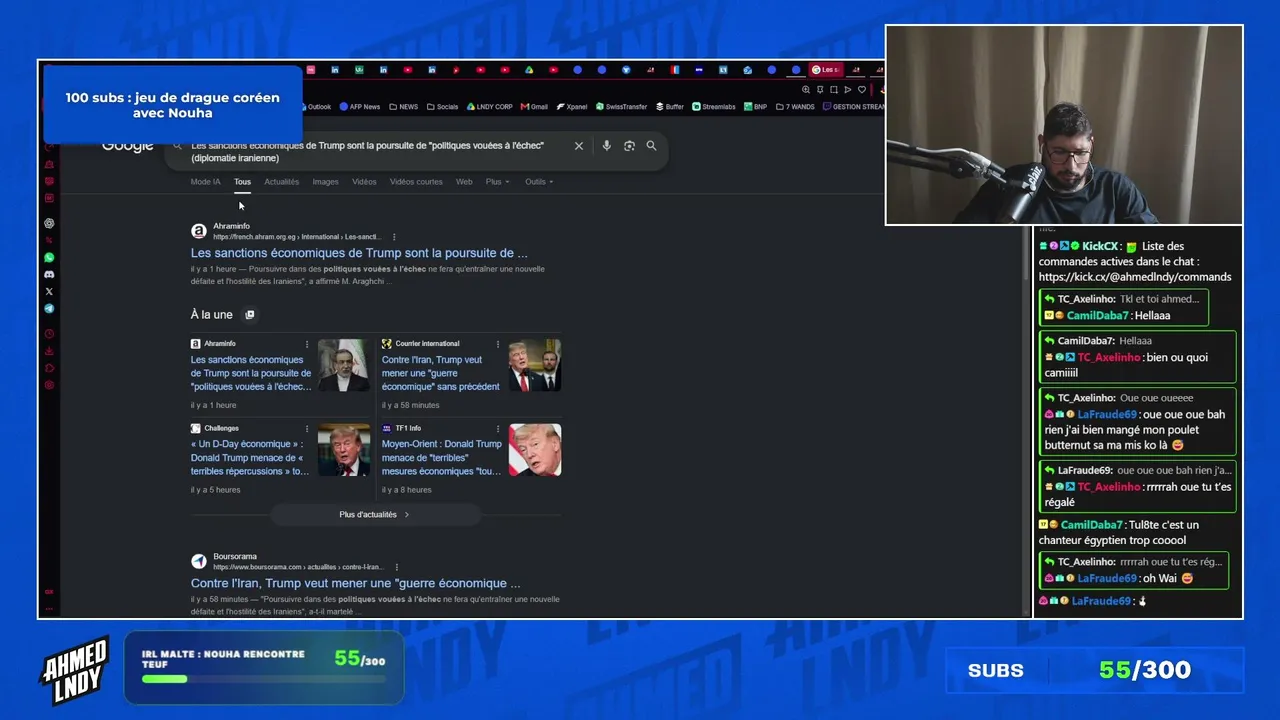Open options for the Challenges news card
1280x720 pixels.
307,429
